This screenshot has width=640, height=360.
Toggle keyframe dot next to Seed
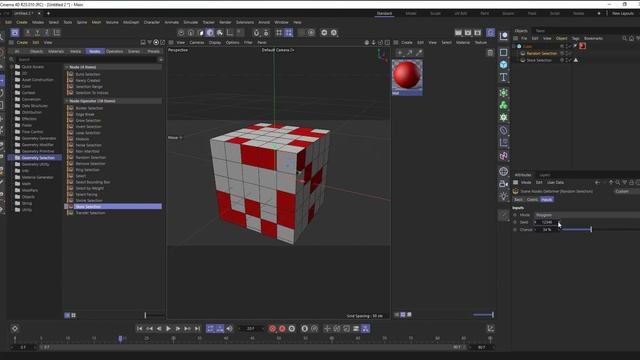[x=515, y=222]
